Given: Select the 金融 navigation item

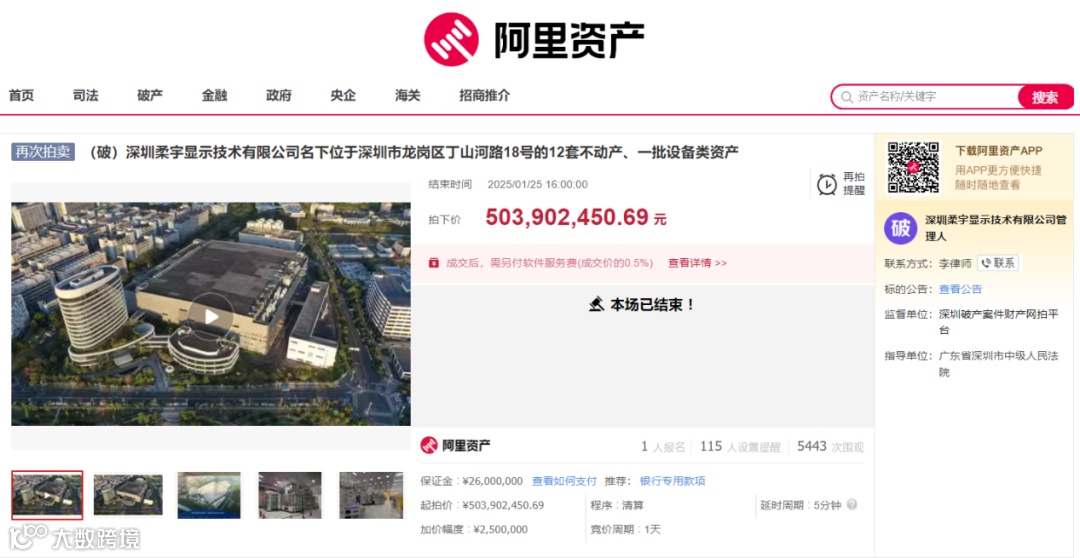Looking at the screenshot, I should pyautogui.click(x=214, y=96).
